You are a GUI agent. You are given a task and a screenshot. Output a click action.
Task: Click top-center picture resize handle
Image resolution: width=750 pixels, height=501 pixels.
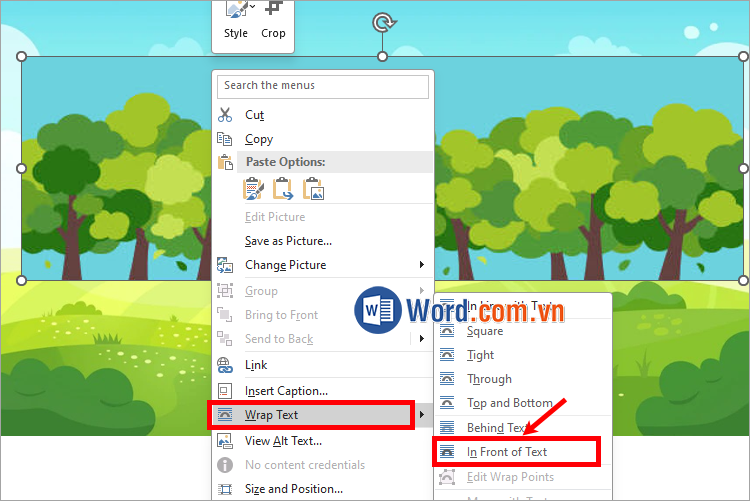(x=382, y=56)
